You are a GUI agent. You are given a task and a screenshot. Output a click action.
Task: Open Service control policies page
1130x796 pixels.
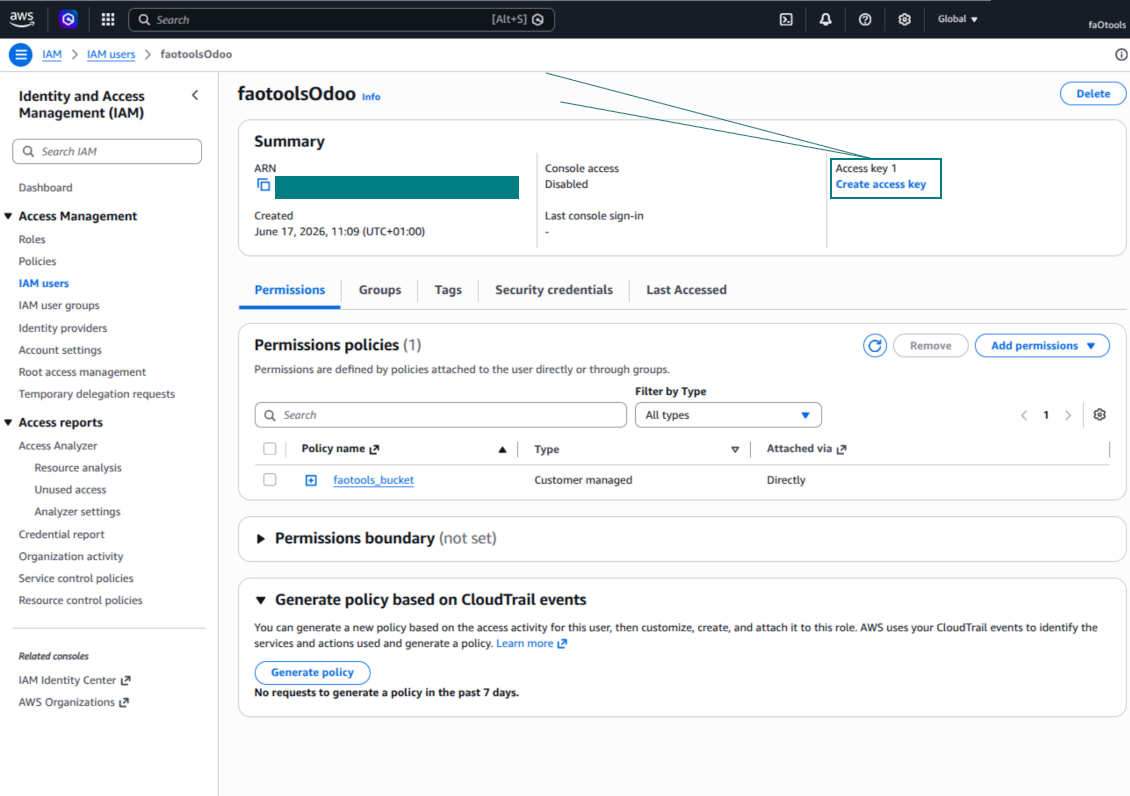[76, 578]
